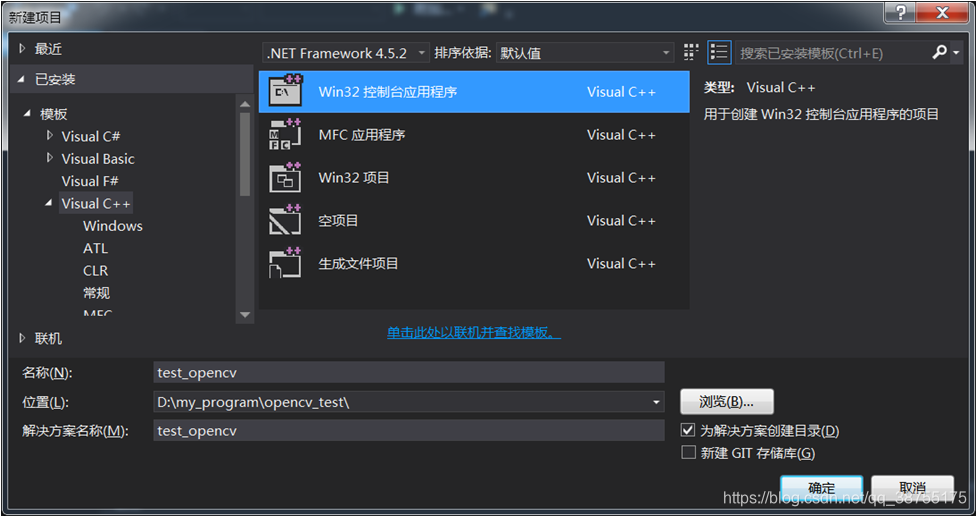Select 常规 under Visual C++
The height and width of the screenshot is (517, 977).
(97, 293)
